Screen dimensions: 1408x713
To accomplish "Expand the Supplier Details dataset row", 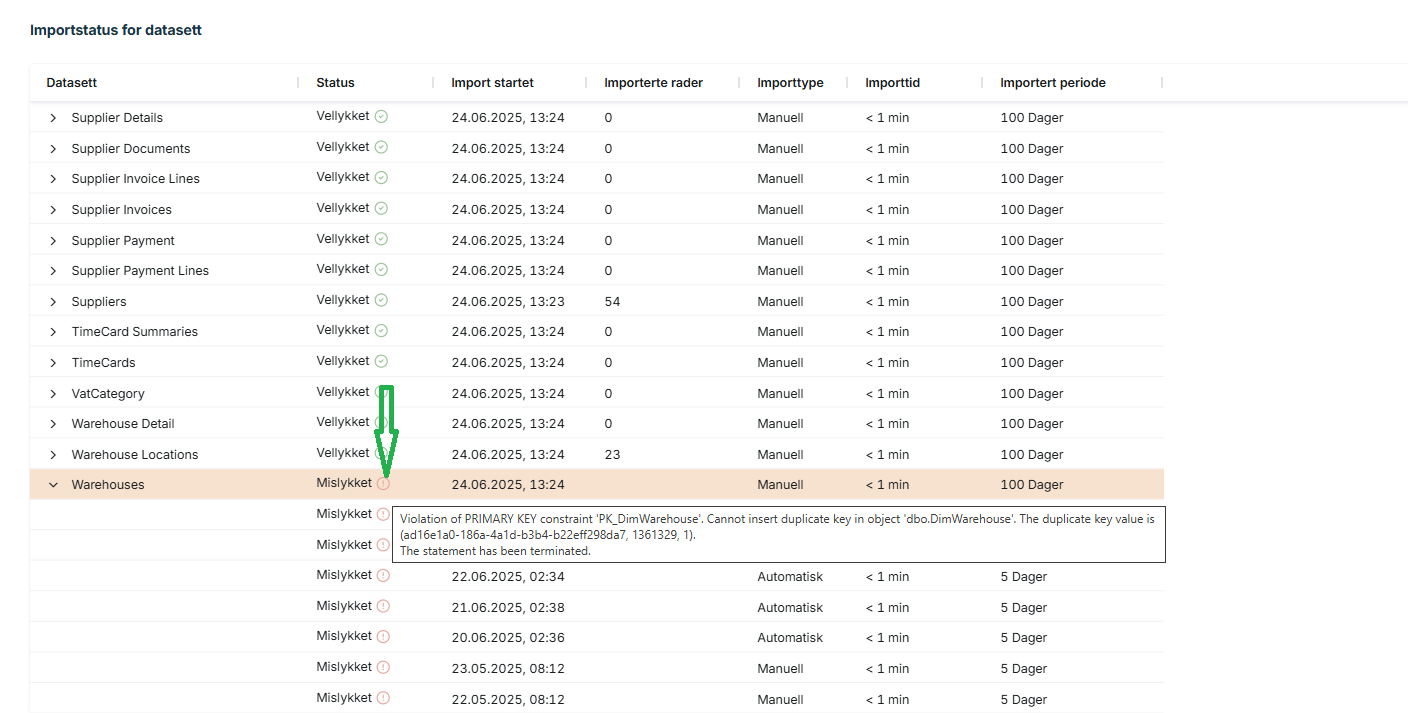I will click(54, 118).
